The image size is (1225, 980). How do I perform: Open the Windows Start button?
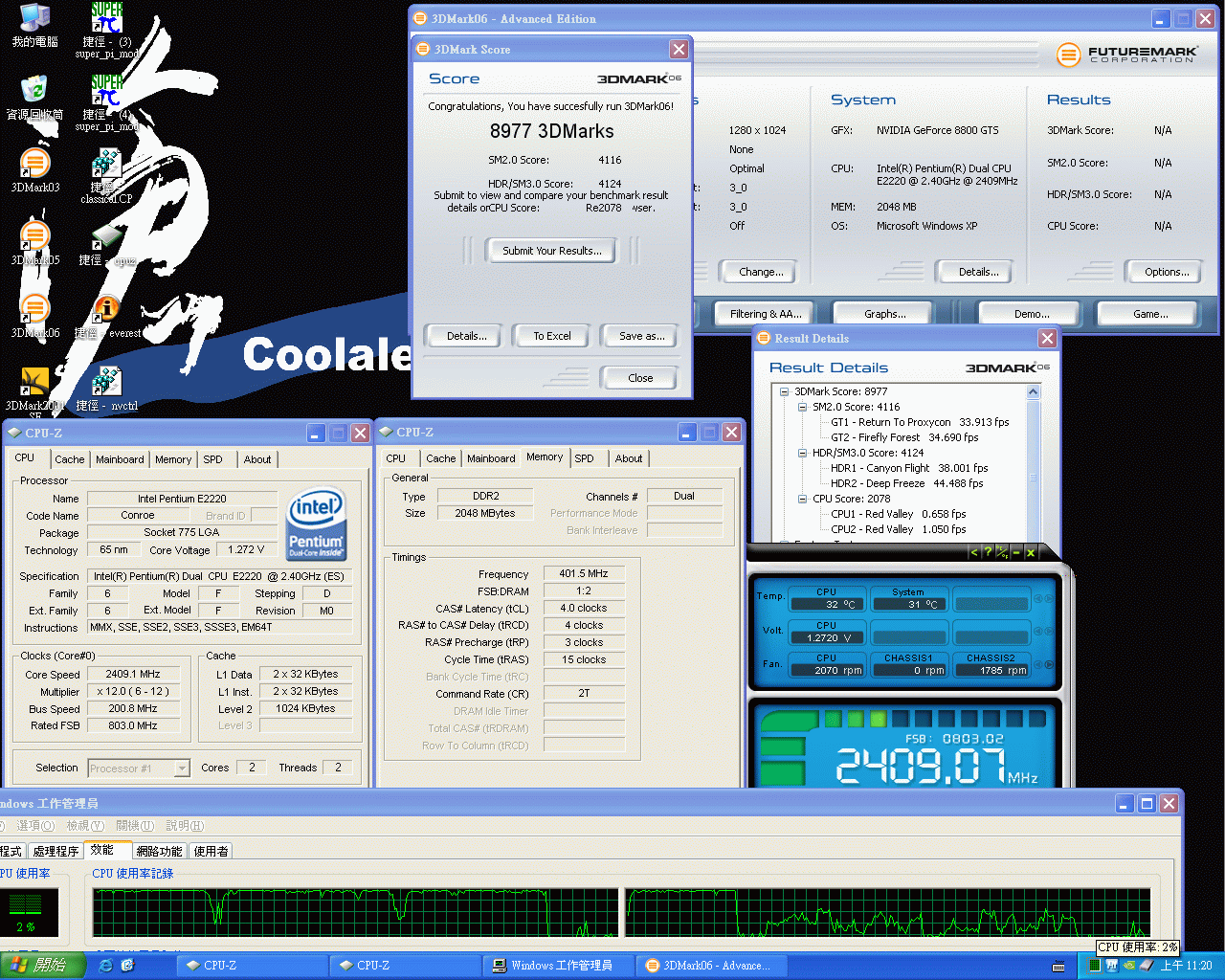point(43,966)
